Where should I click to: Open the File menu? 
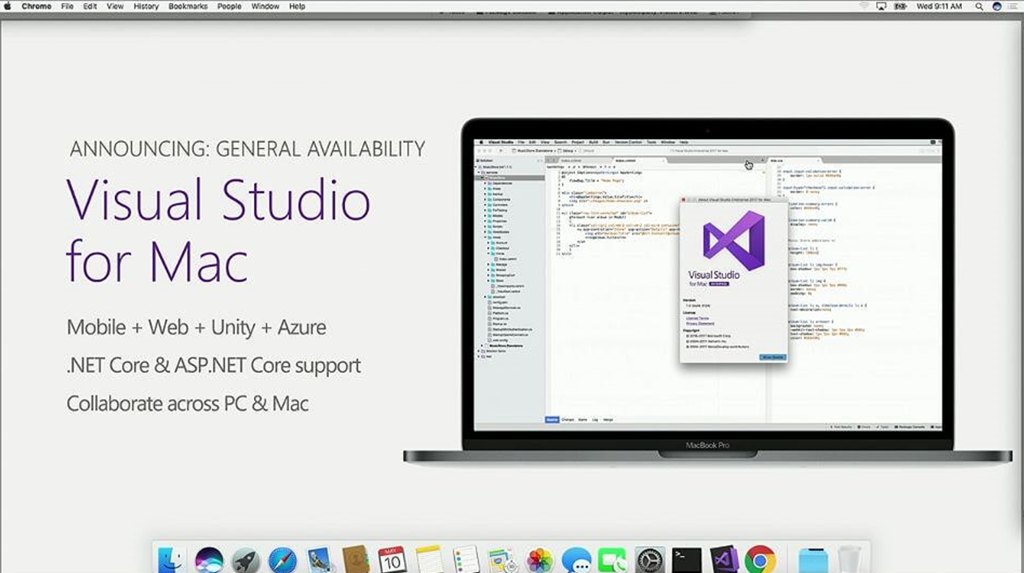click(x=67, y=6)
